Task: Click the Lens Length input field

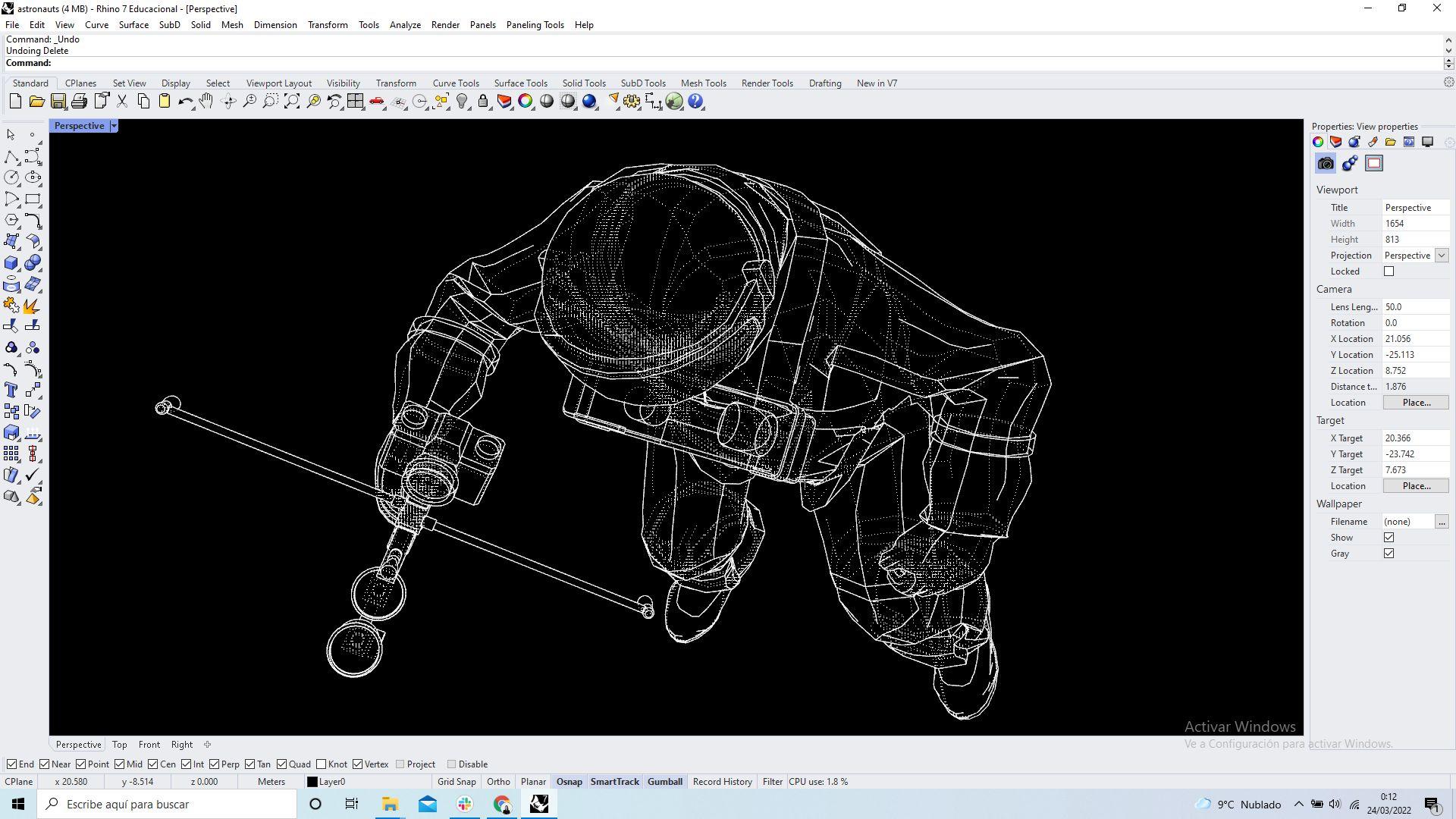Action: tap(1416, 307)
